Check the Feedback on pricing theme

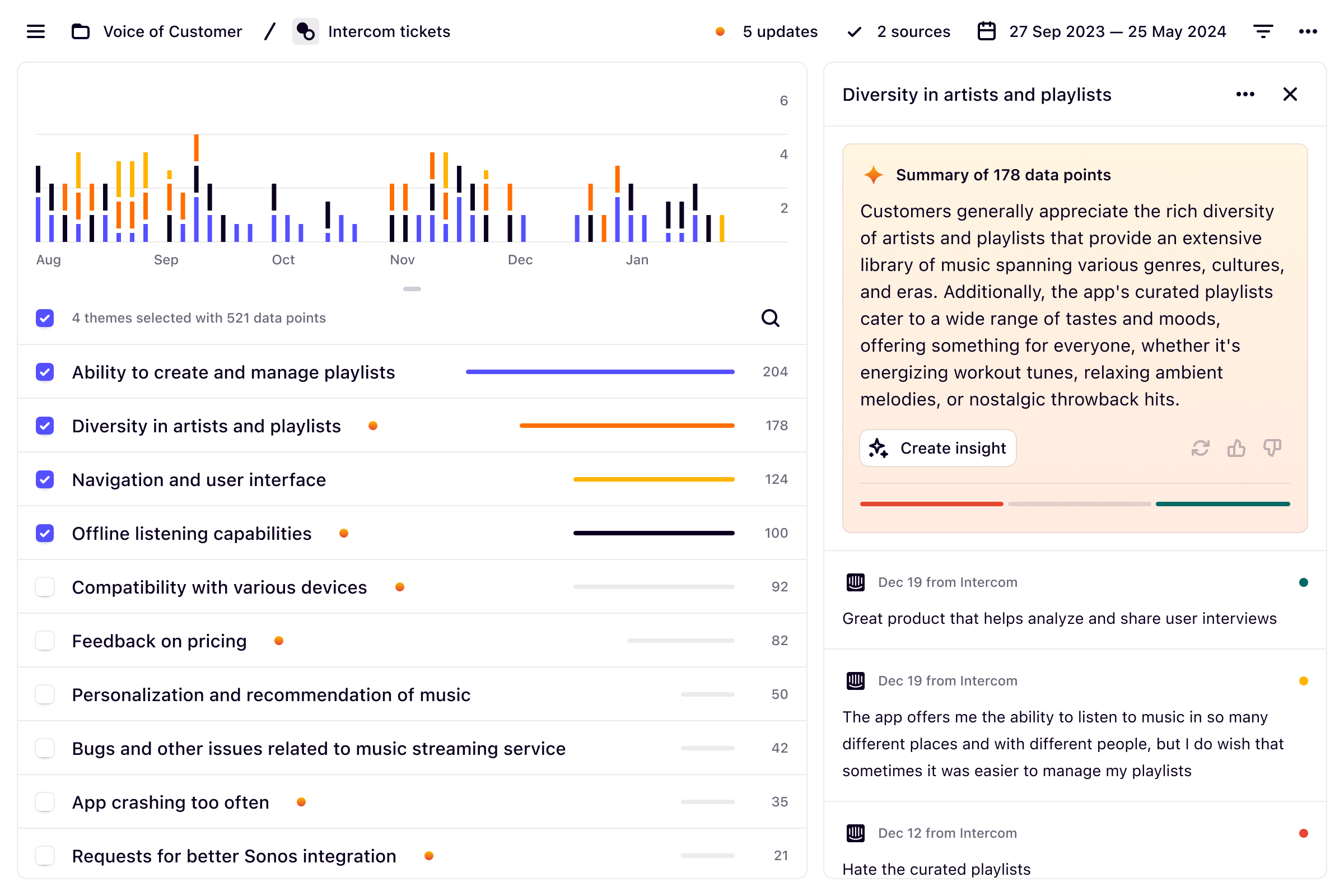click(45, 641)
